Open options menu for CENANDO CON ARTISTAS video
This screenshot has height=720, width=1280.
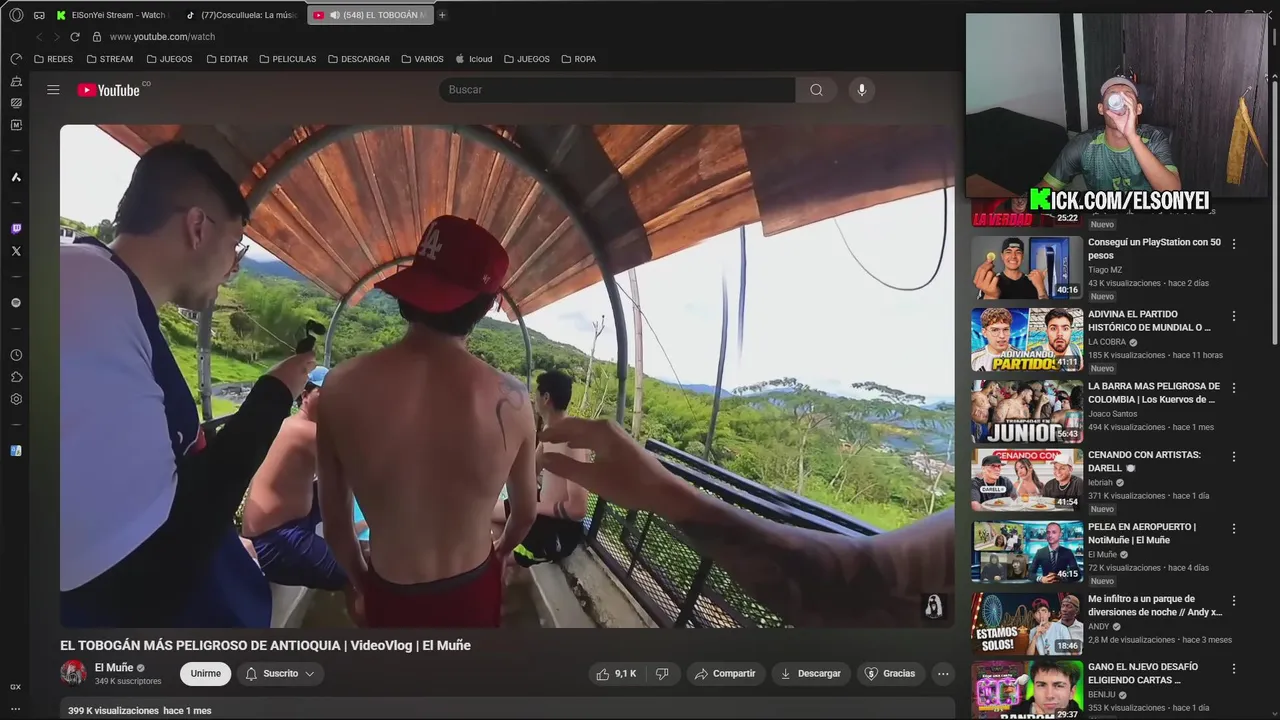(x=1234, y=456)
